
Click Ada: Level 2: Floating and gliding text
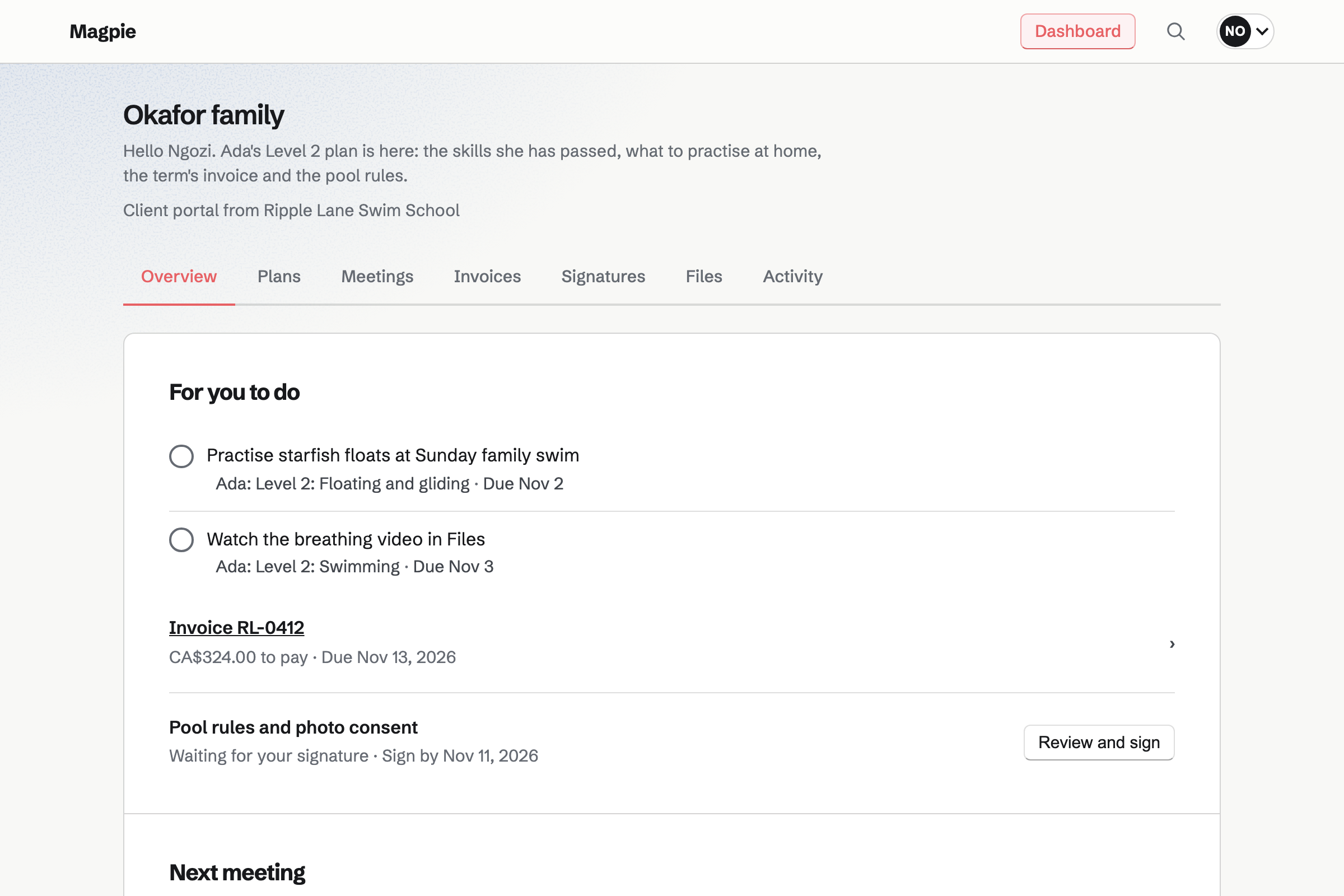(x=342, y=483)
